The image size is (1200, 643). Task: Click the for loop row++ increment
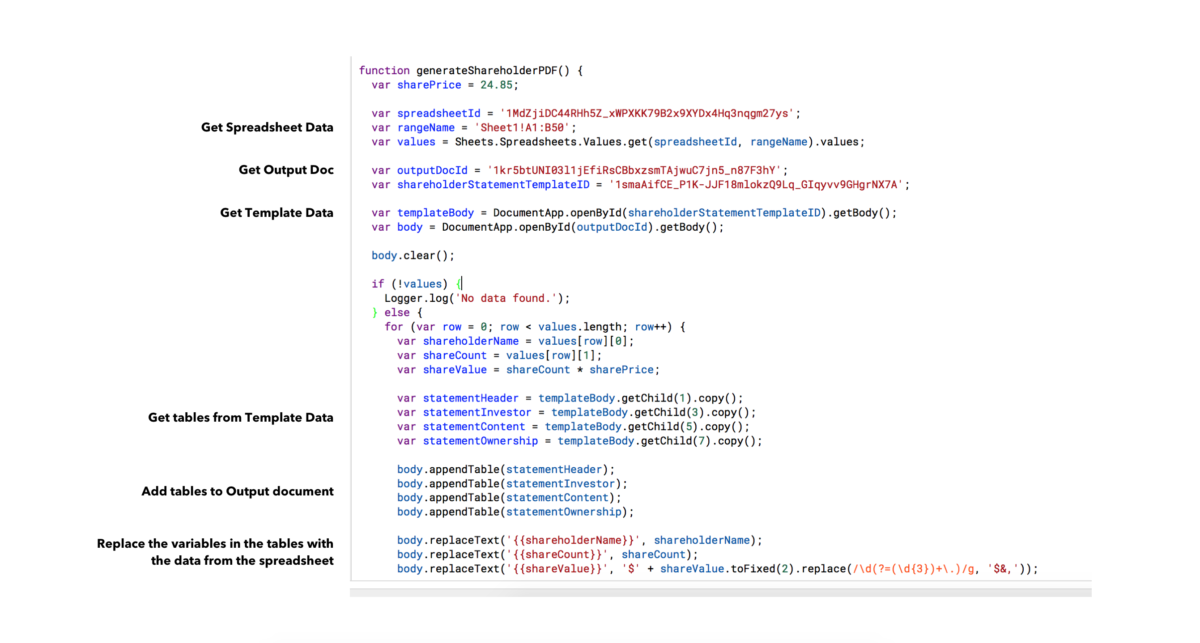click(651, 327)
